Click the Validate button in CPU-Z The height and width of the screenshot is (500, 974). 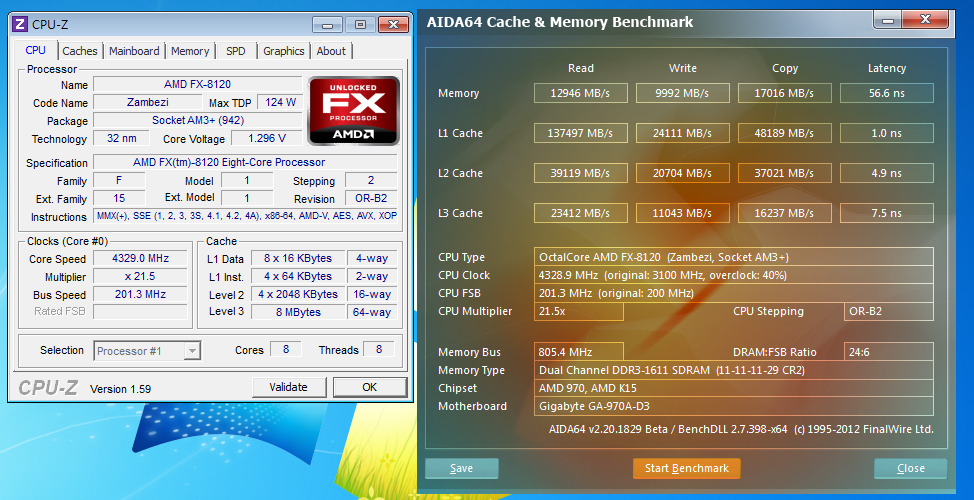tap(288, 387)
